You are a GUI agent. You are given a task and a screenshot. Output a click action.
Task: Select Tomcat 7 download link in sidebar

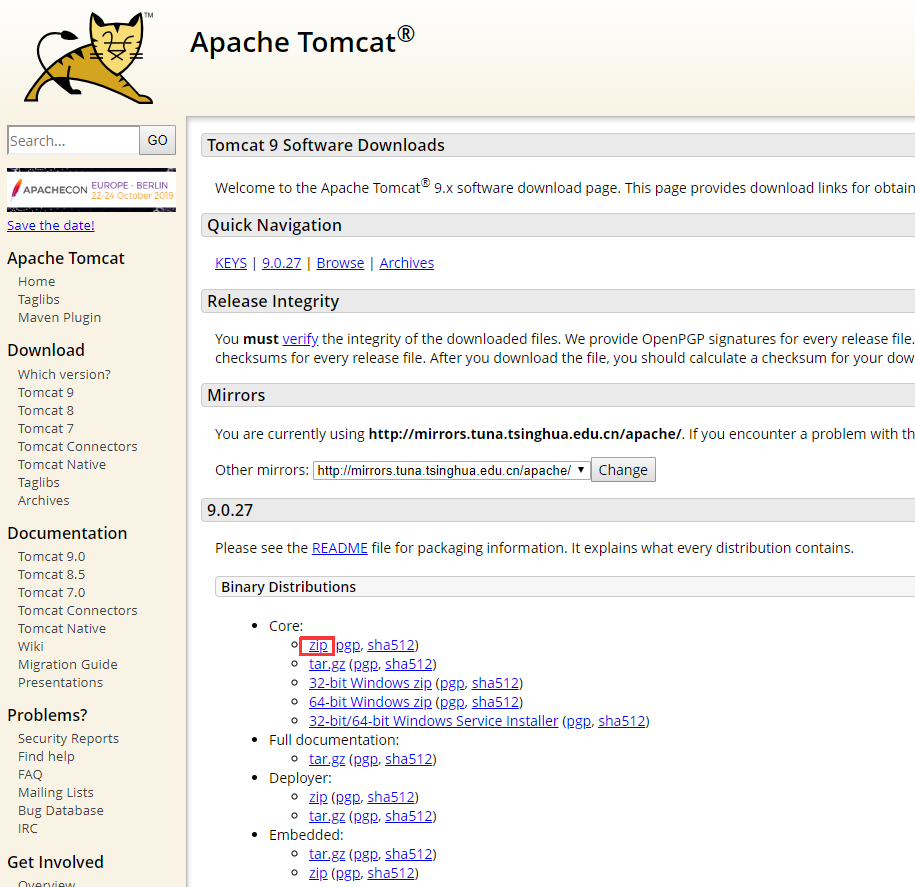(x=46, y=429)
